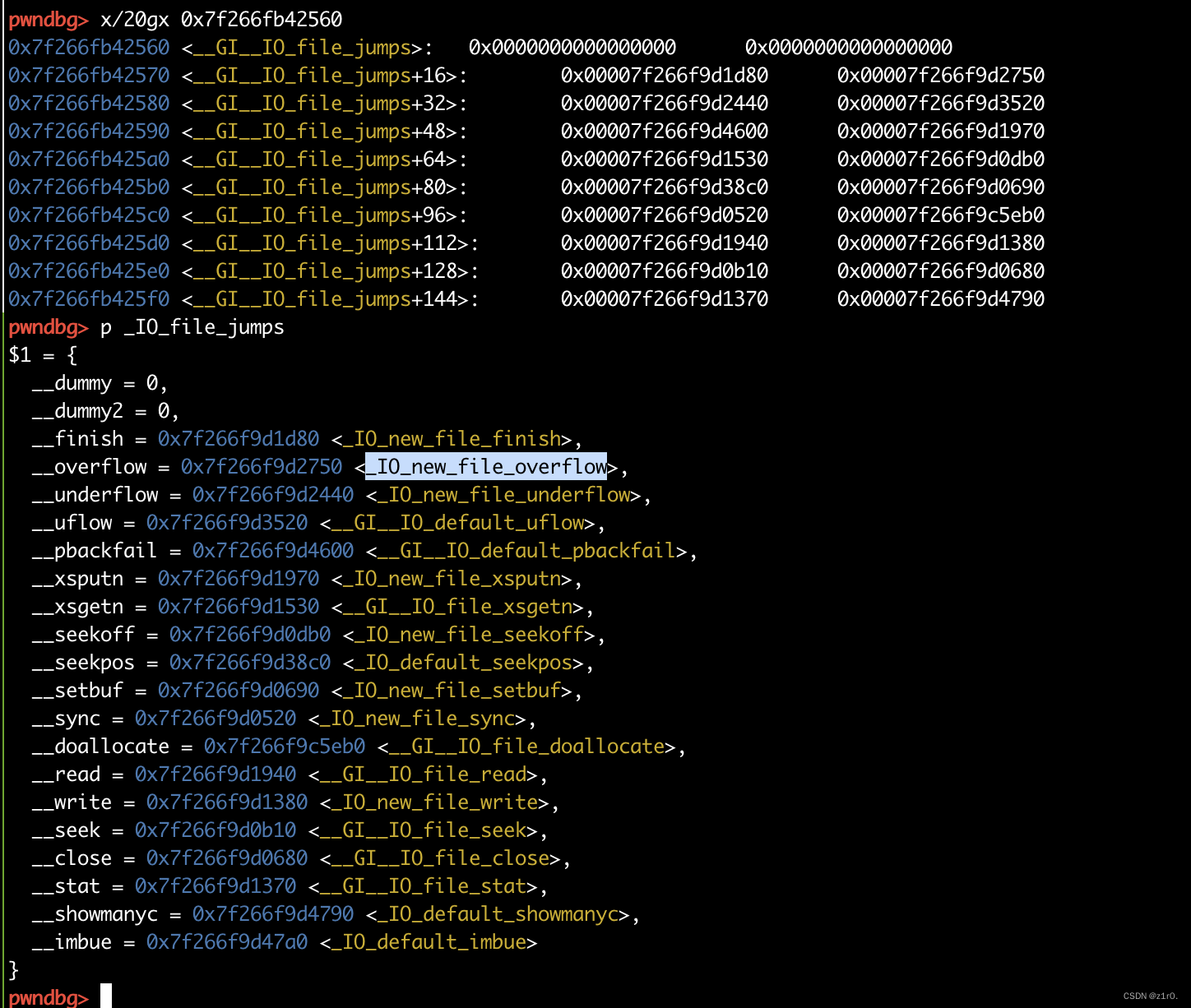Screen dimensions: 1191x1008
Task: Select the __dummy = 0 field
Action: 100,382
